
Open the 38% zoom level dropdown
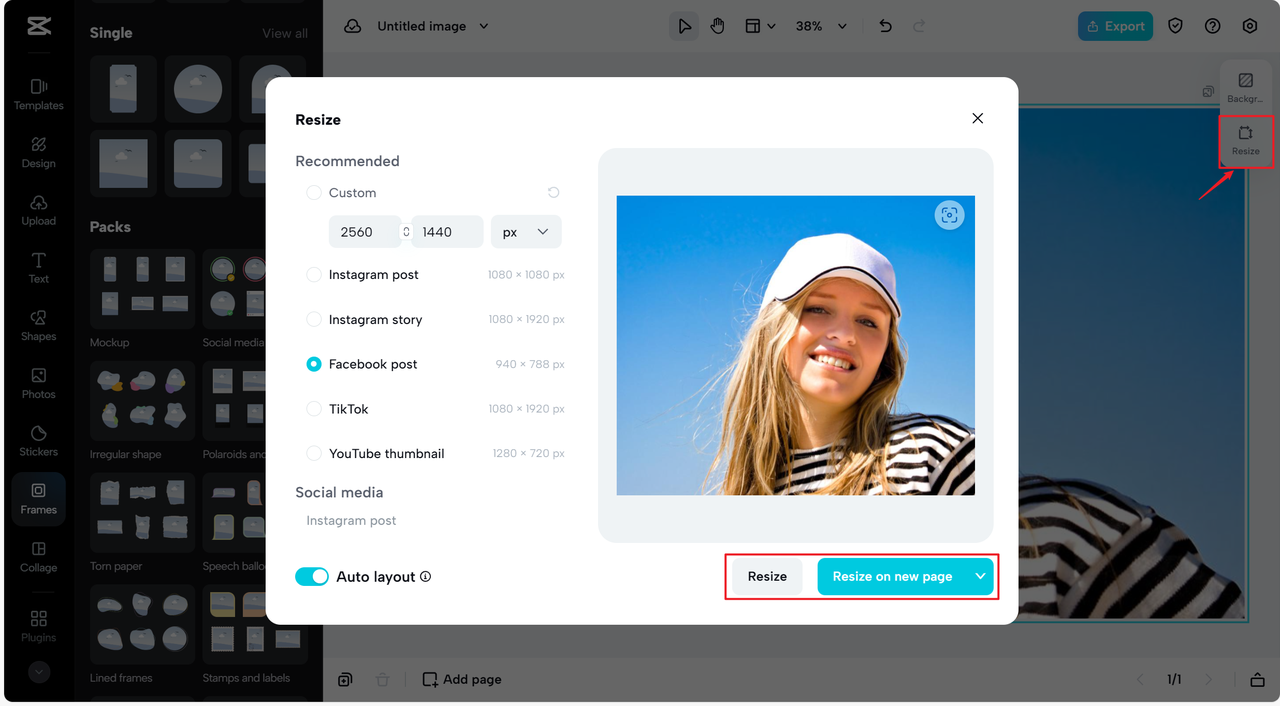pos(821,26)
